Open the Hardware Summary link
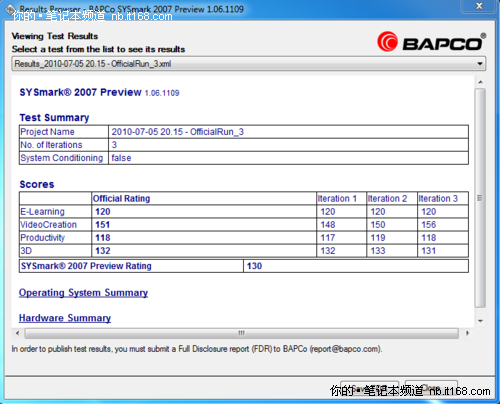 pyautogui.click(x=65, y=318)
